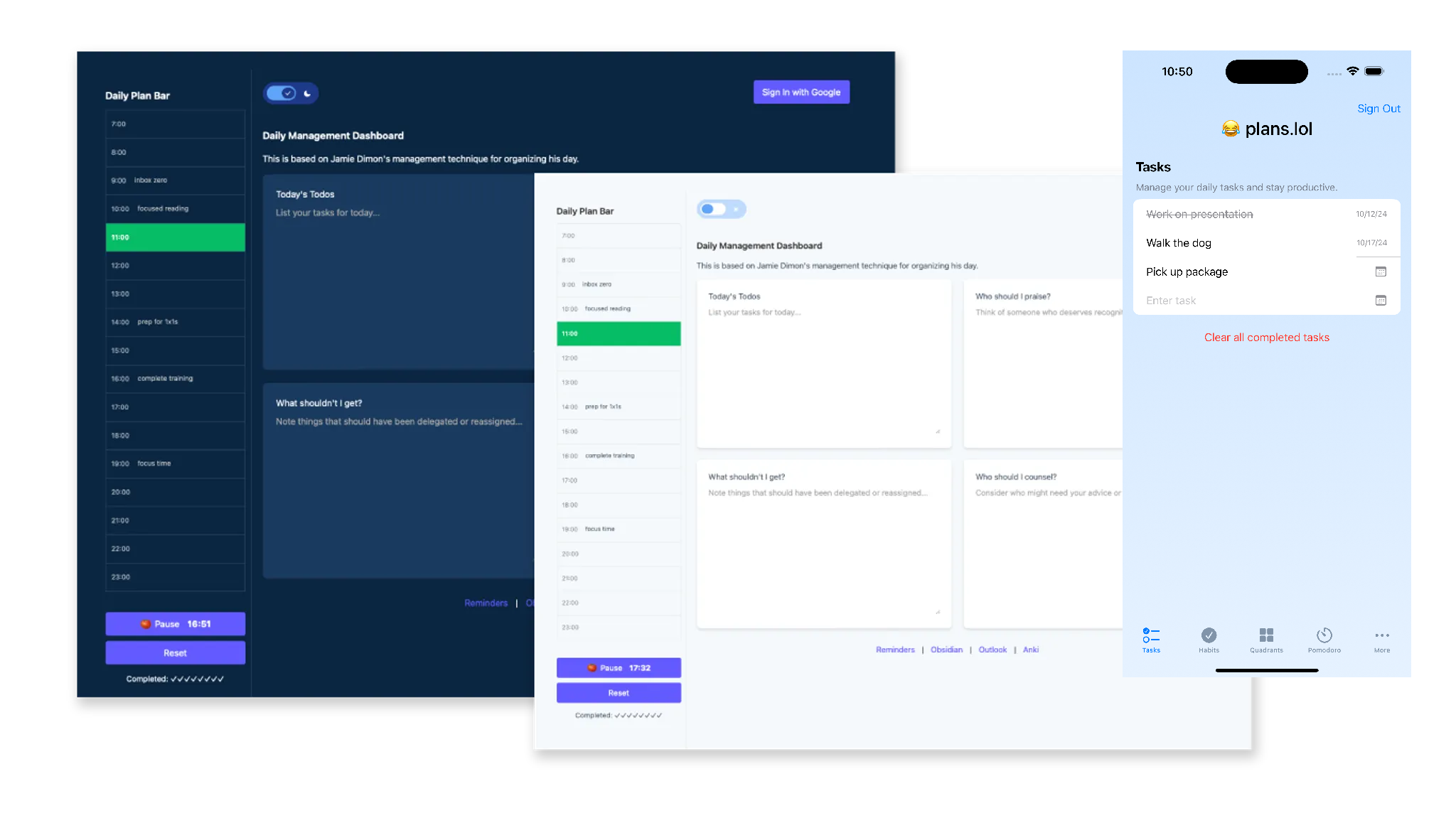Open the Obsidian link
This screenshot has height=818, width=1456.
(946, 650)
